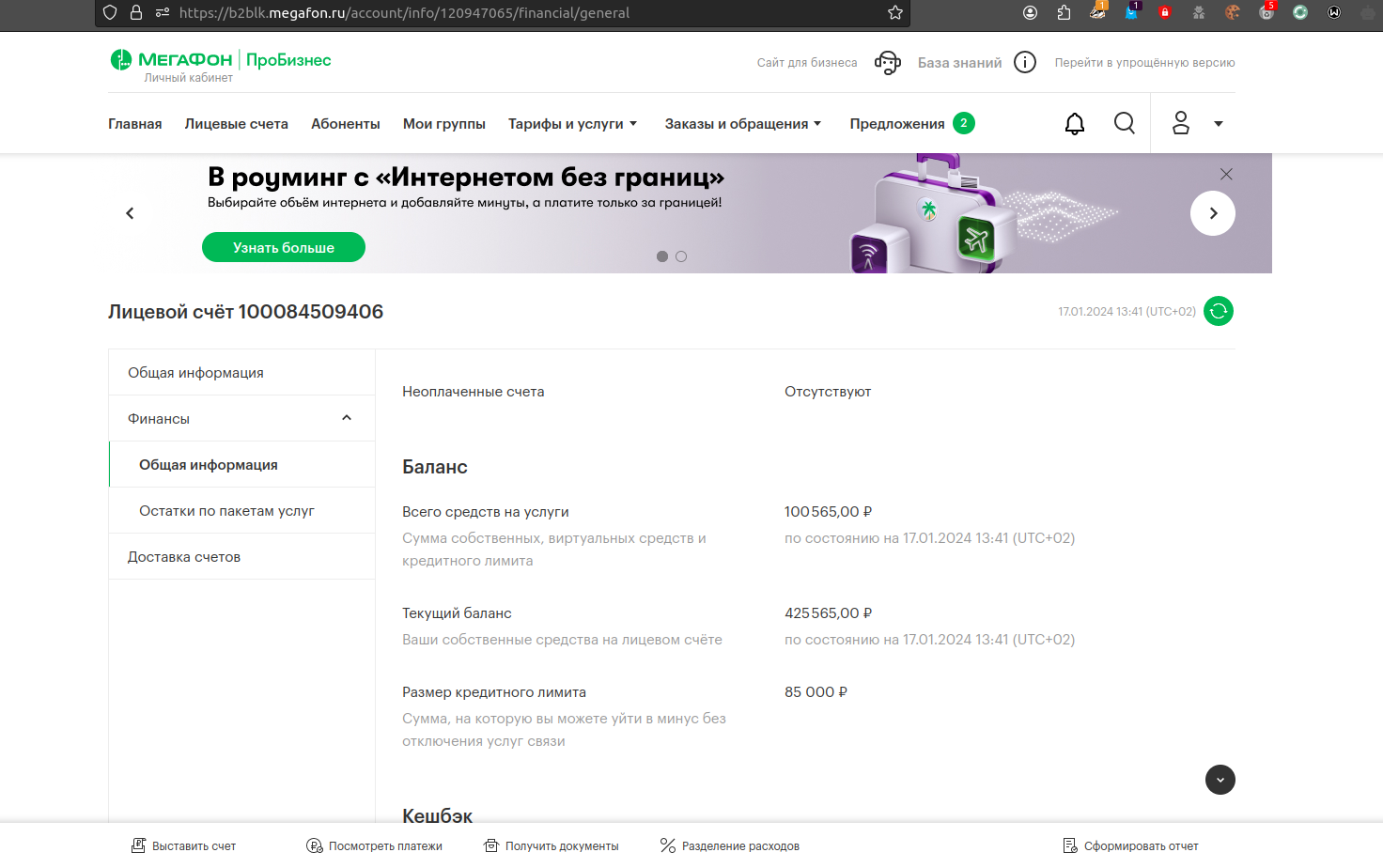Image resolution: width=1383 pixels, height=868 pixels.
Task: Open the База знаний link
Action: [960, 63]
